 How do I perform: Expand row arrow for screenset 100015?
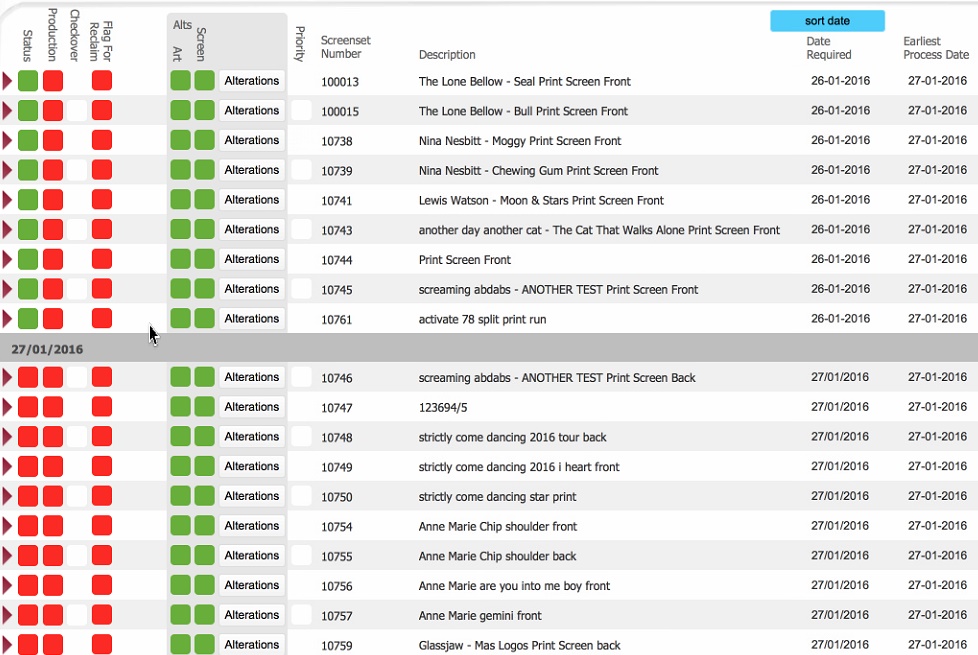tap(8, 111)
